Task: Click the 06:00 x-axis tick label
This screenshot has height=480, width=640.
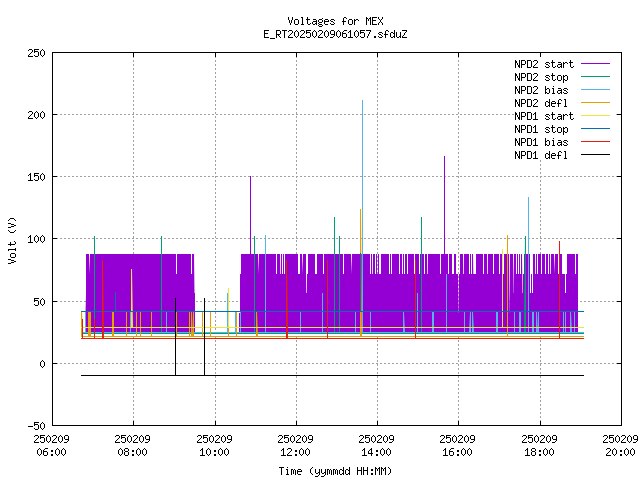Action: click(x=51, y=453)
